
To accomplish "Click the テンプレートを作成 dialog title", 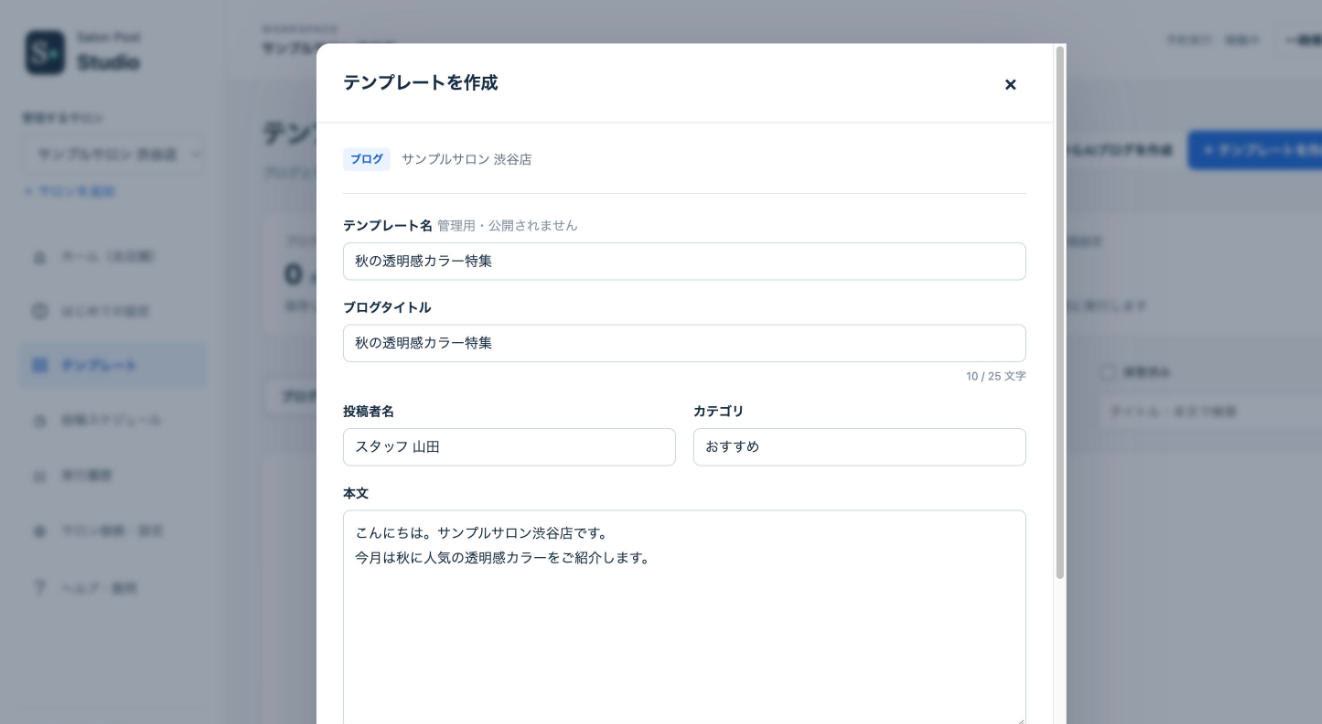I will (x=420, y=83).
